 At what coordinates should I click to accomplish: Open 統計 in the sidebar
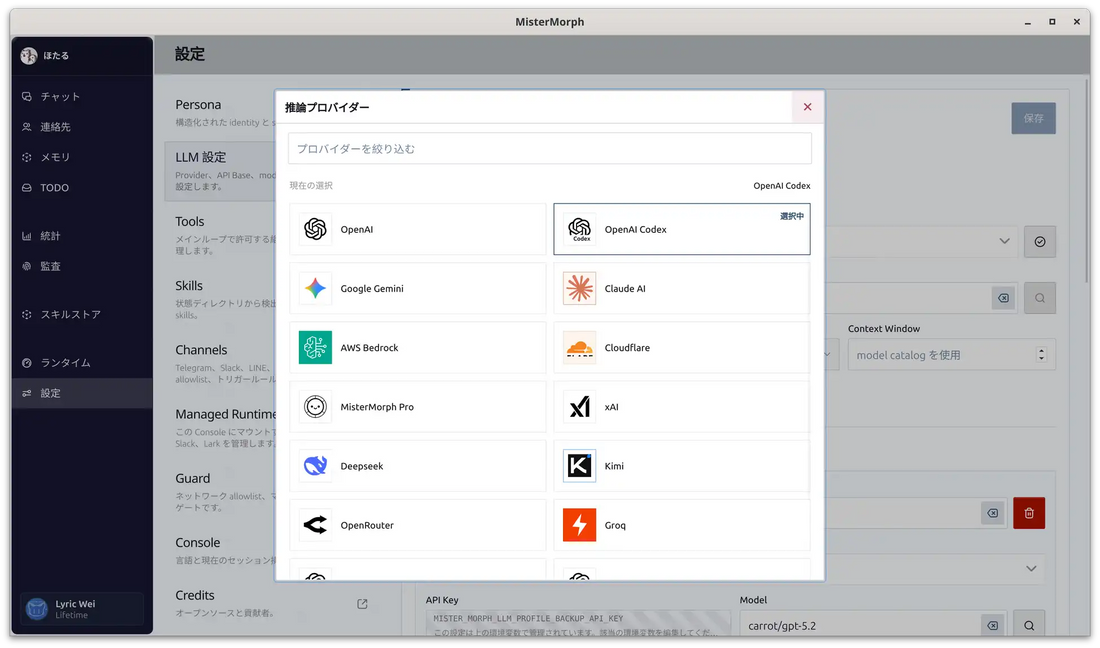(82, 236)
